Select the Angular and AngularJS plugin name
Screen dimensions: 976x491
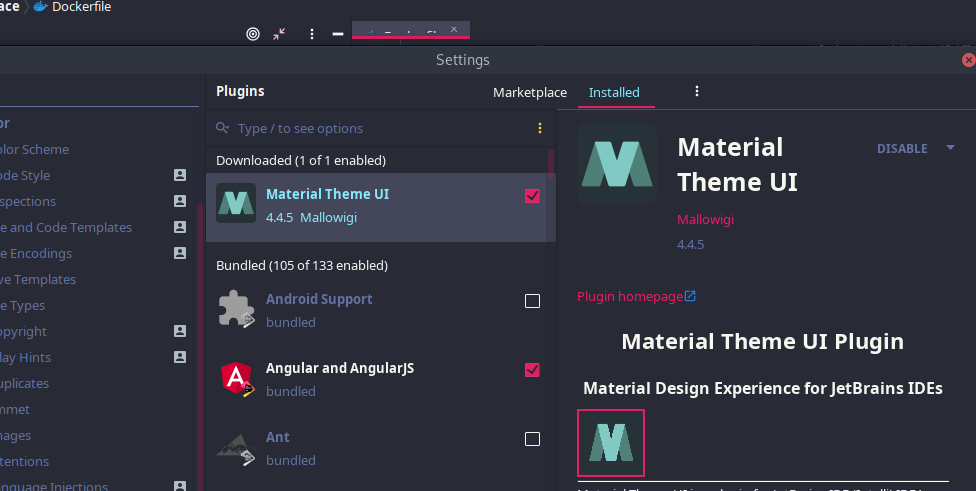[340, 368]
